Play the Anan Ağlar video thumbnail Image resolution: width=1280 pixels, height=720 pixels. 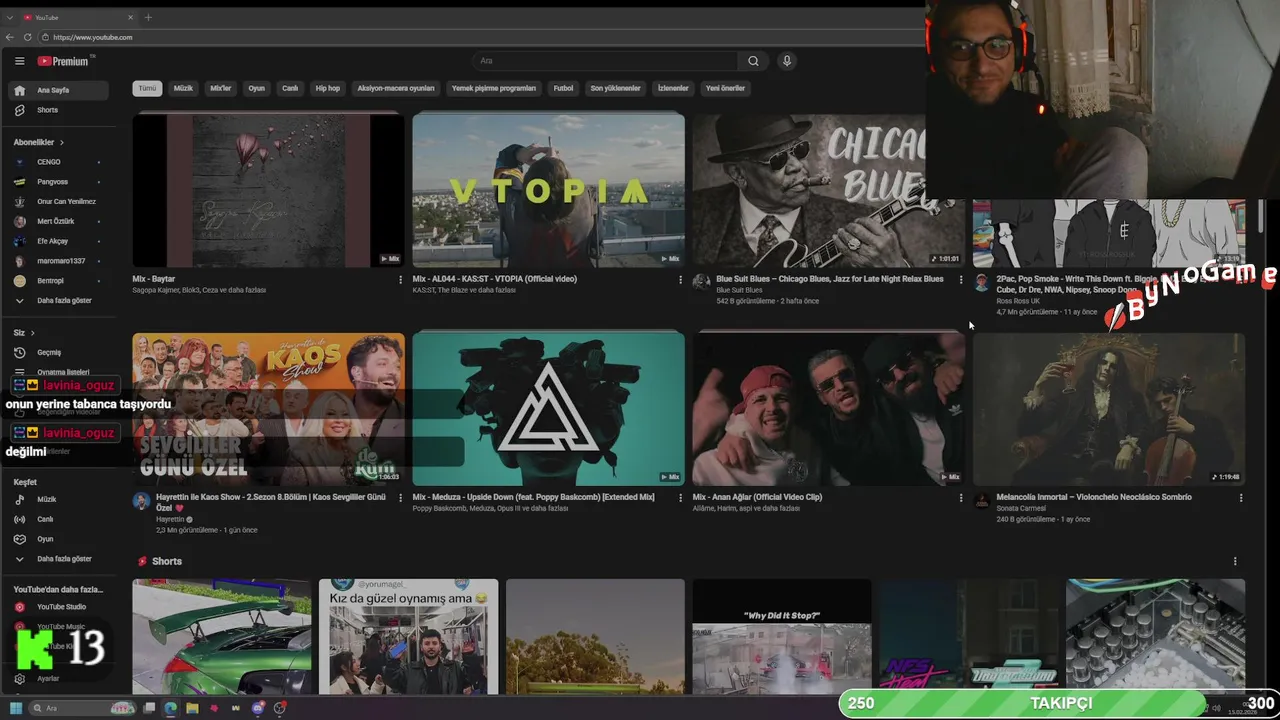pyautogui.click(x=829, y=408)
